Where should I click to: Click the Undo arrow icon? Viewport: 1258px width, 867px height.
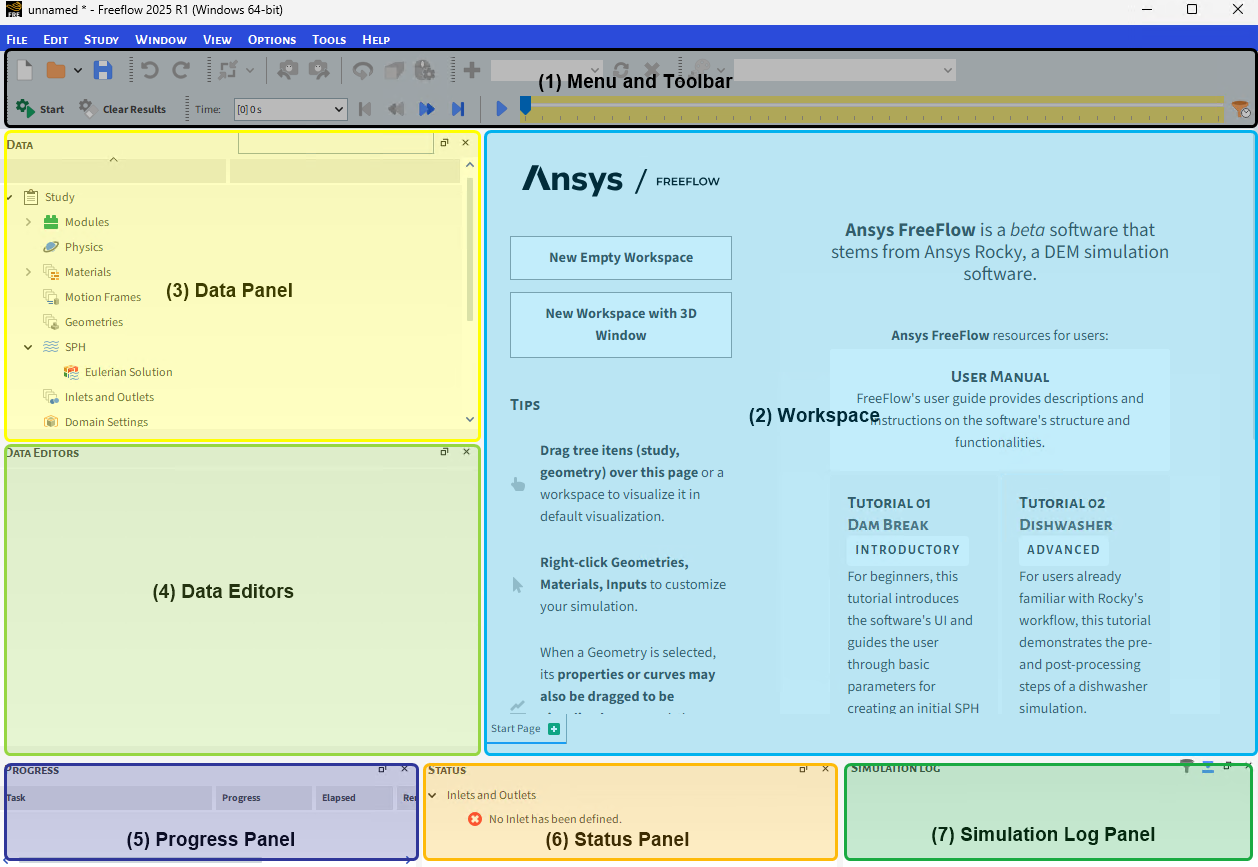coord(150,70)
